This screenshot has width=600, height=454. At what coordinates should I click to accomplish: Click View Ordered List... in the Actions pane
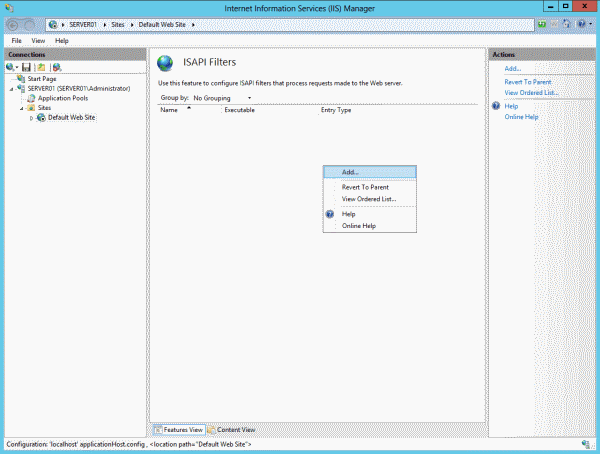[x=531, y=93]
